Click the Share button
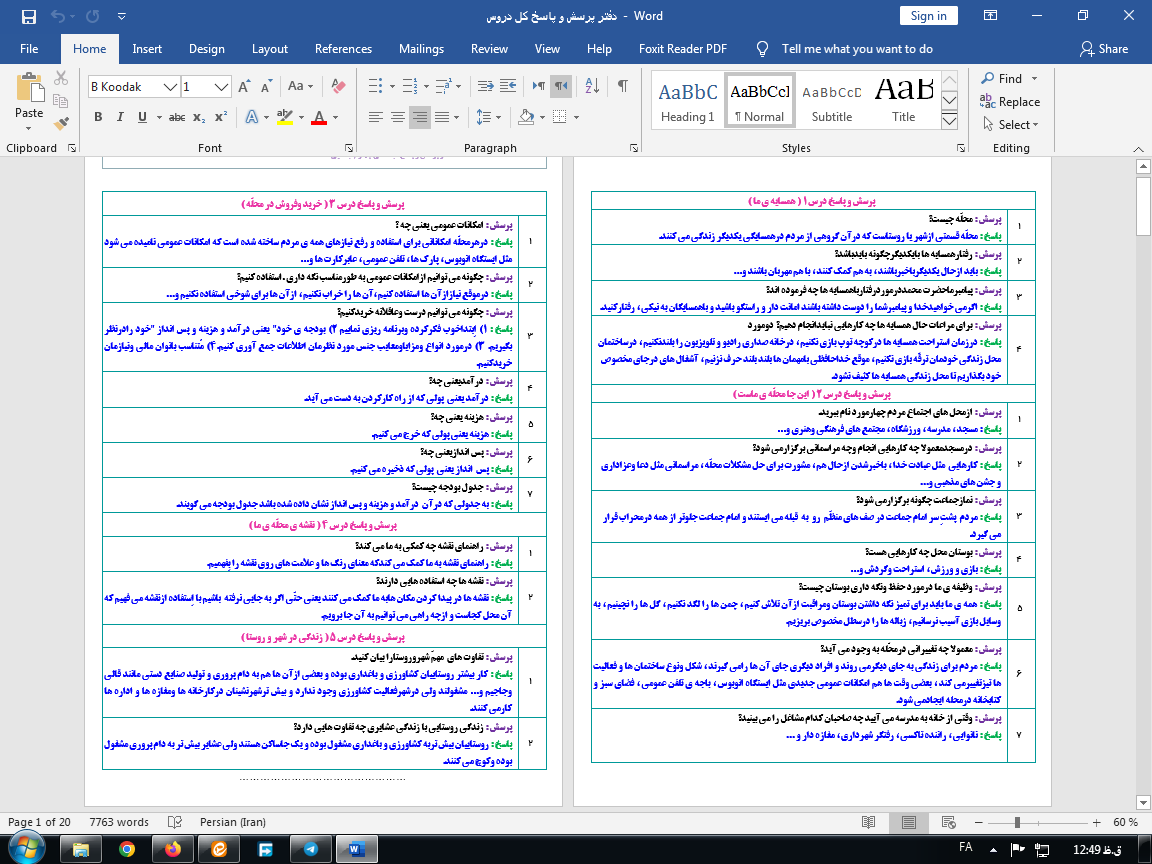 point(1104,48)
